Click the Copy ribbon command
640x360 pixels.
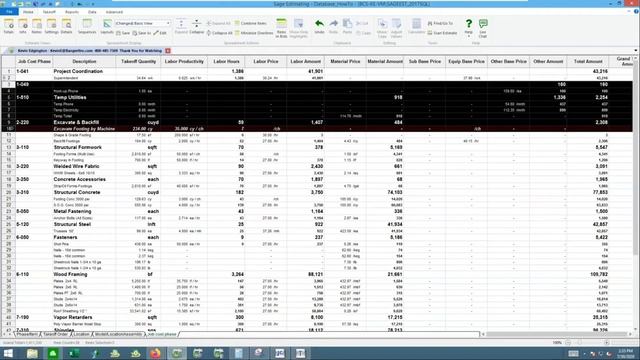tap(363, 33)
